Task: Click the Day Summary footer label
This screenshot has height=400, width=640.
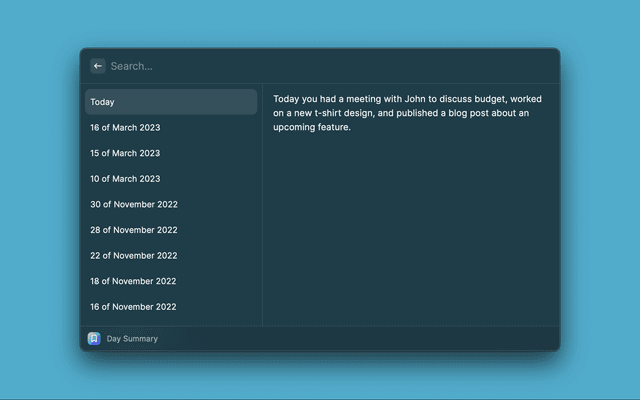Action: (132, 339)
